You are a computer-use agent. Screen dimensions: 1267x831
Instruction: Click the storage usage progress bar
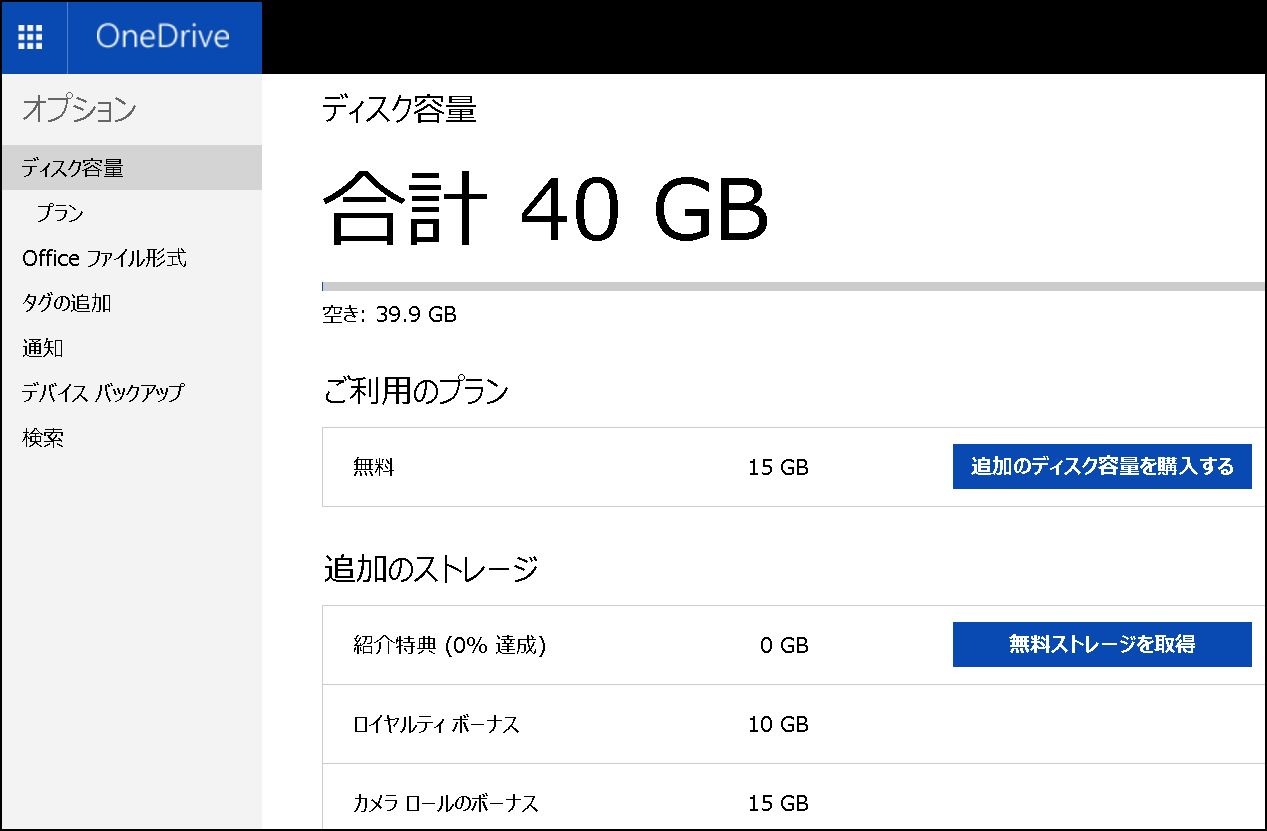pyautogui.click(x=792, y=287)
